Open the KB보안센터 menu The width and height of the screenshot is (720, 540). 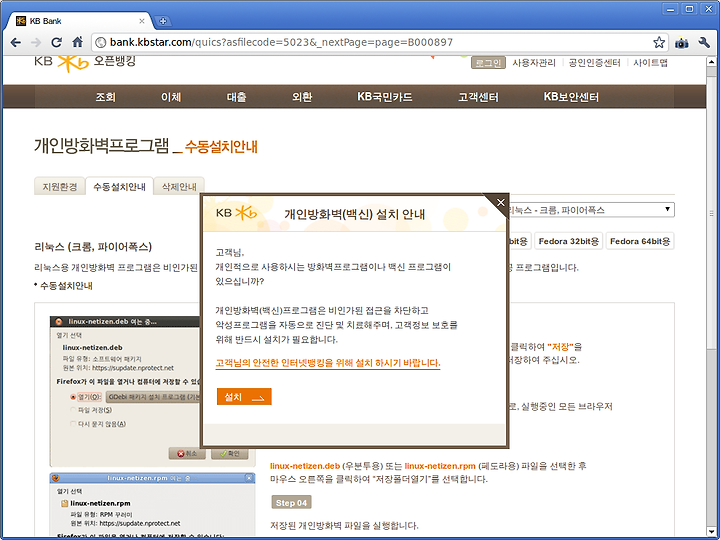pyautogui.click(x=571, y=97)
